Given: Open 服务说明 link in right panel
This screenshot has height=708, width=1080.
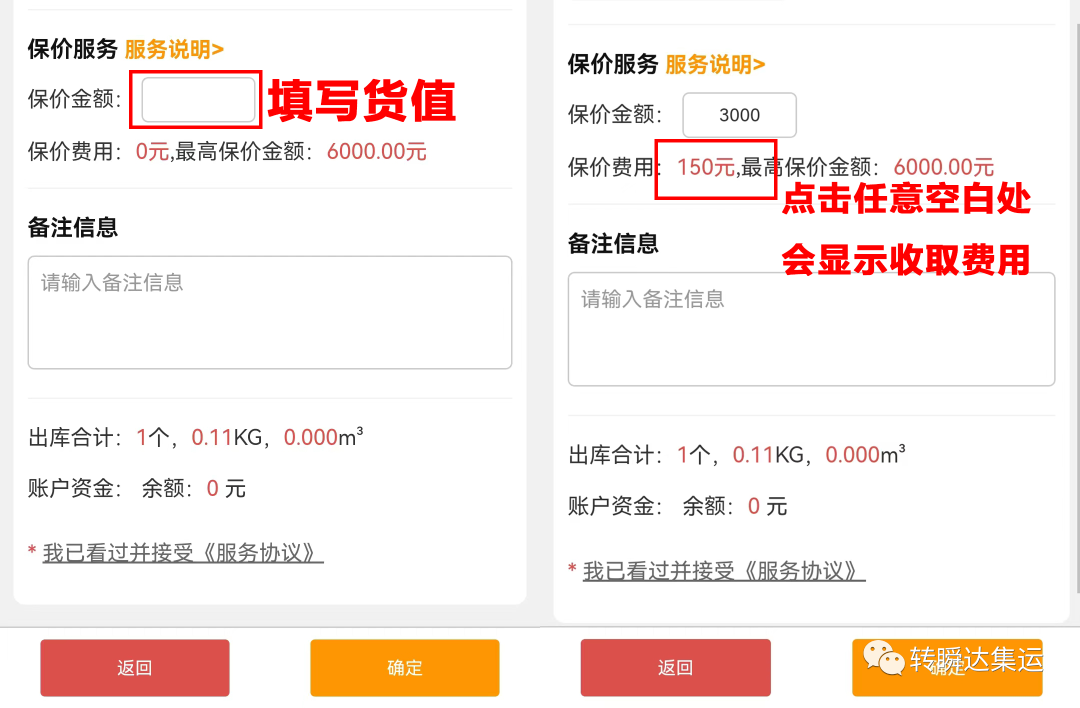Looking at the screenshot, I should coord(715,65).
